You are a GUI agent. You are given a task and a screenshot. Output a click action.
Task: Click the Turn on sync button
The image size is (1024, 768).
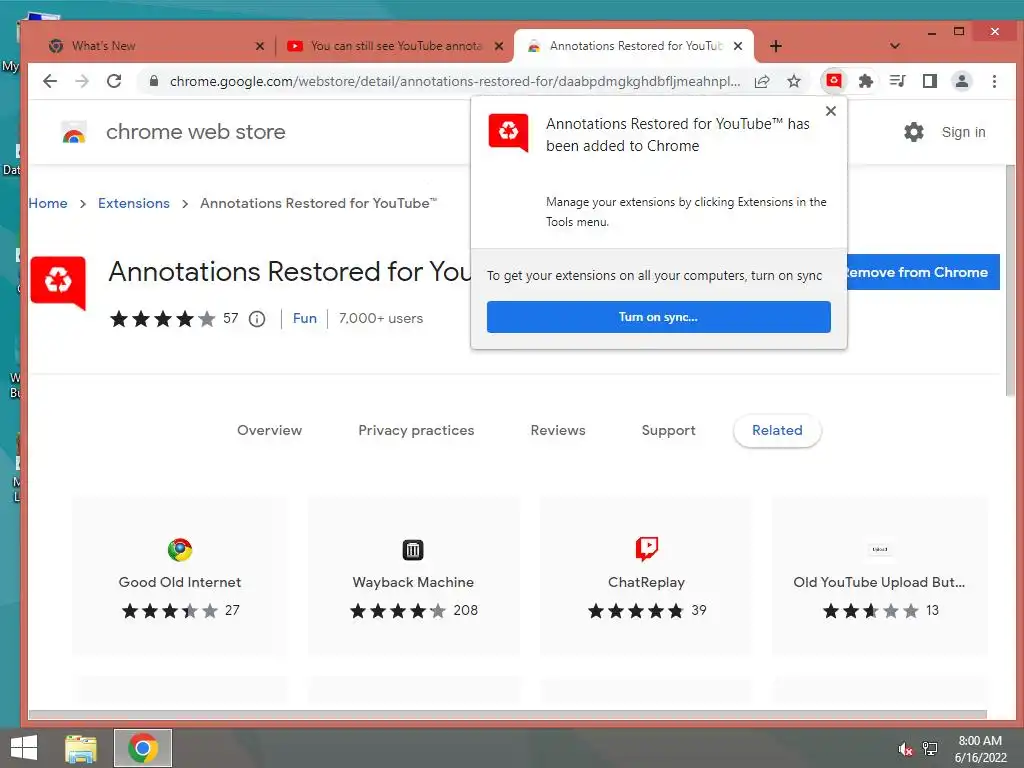pyautogui.click(x=658, y=317)
